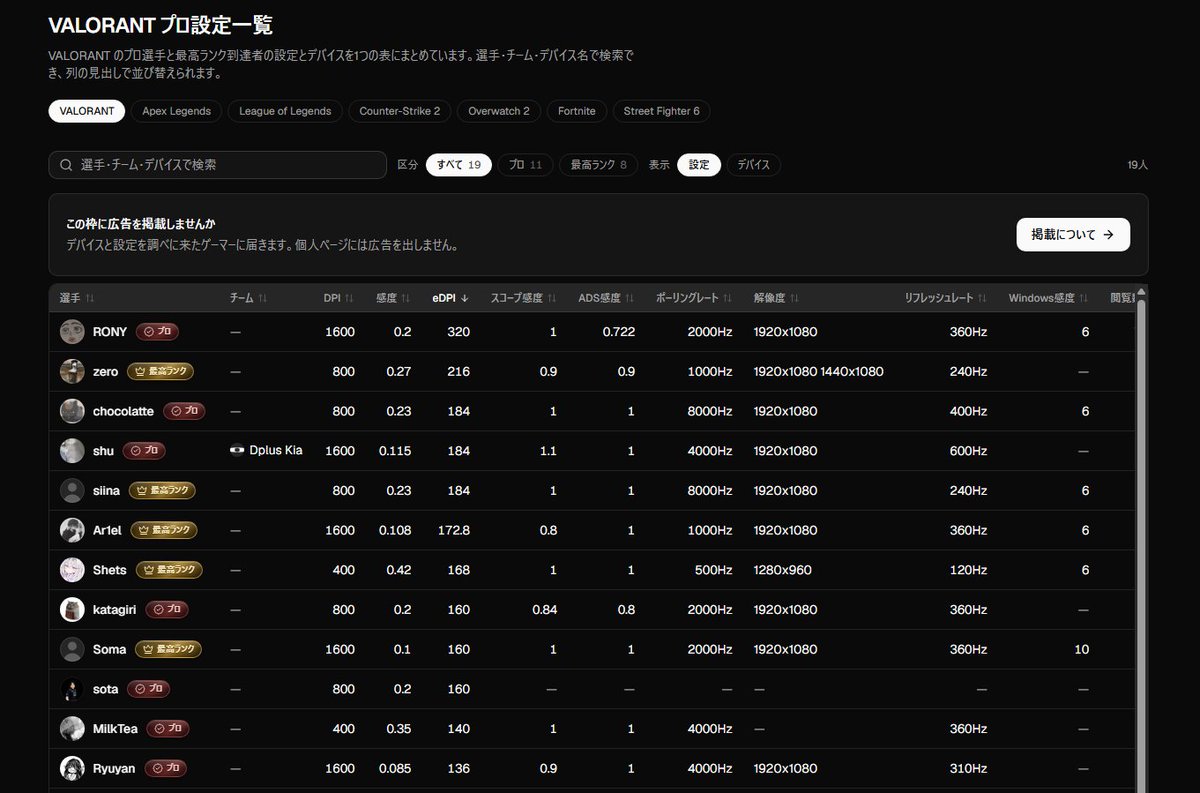1200x793 pixels.
Task: Click sota's eDPI value 160
Action: point(458,689)
